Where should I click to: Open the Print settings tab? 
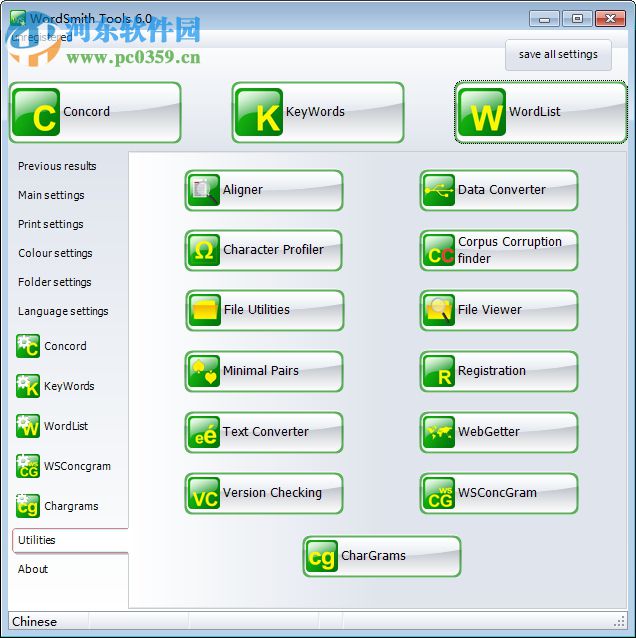click(50, 224)
